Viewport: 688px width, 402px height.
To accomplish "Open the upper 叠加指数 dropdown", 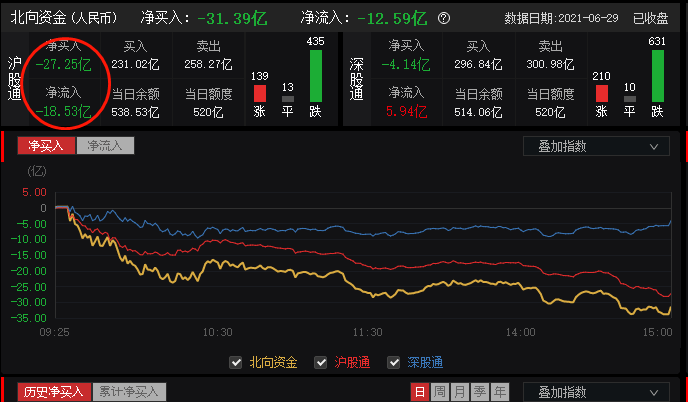I will (596, 146).
